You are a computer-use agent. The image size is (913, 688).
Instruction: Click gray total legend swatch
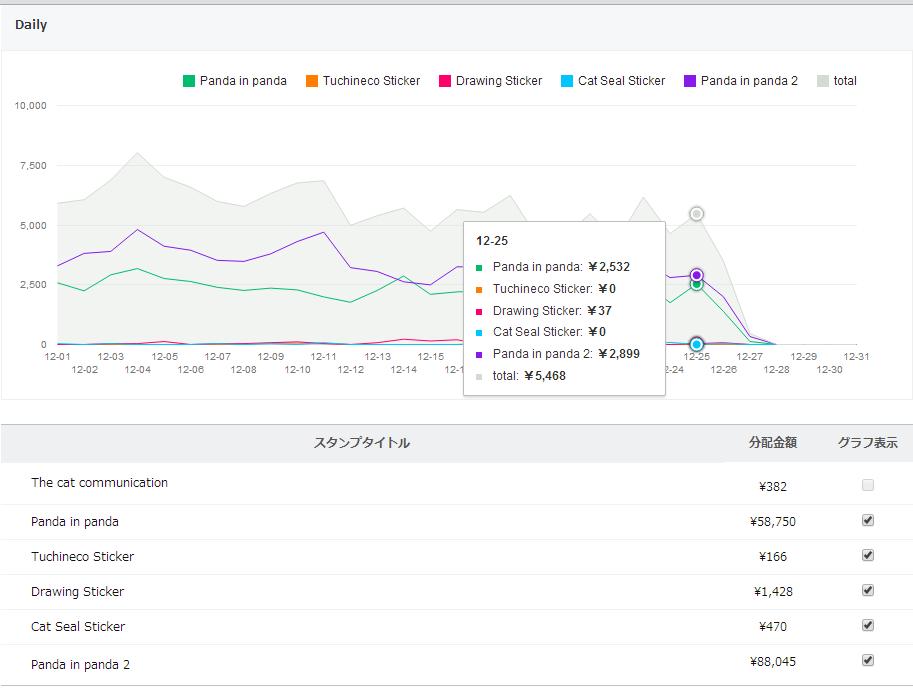[x=823, y=81]
